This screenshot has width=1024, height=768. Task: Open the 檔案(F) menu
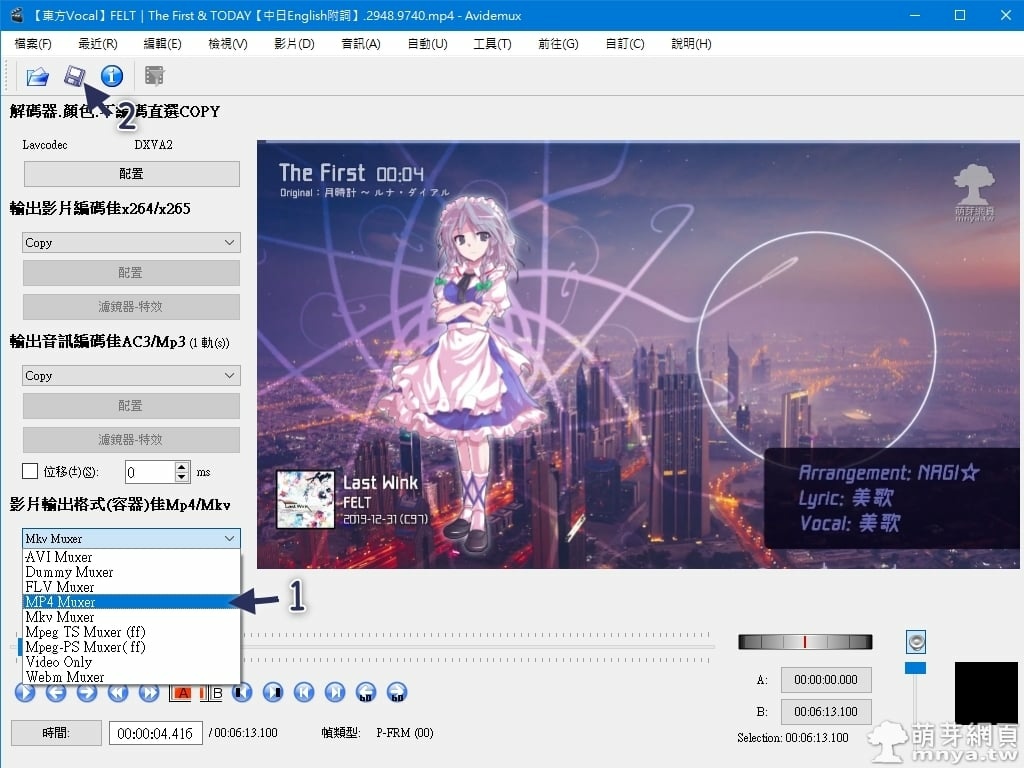coord(33,44)
